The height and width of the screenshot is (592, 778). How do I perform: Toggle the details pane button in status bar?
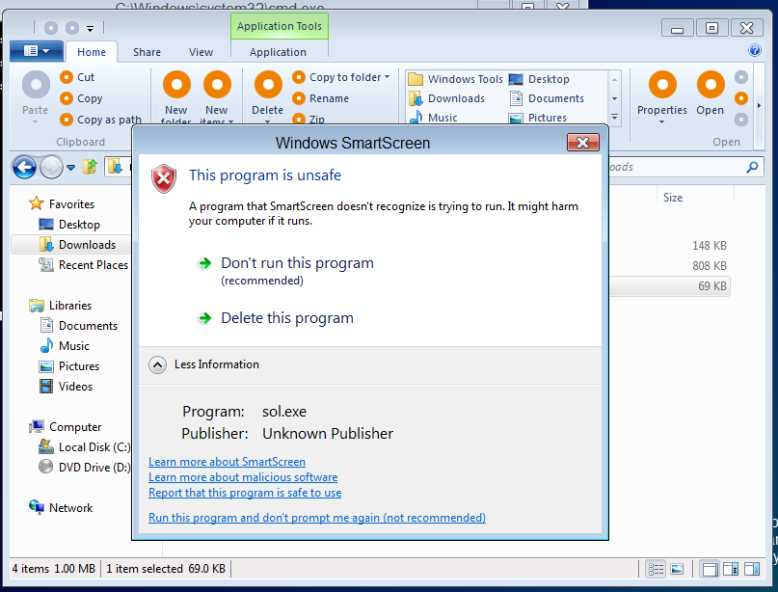(x=731, y=569)
